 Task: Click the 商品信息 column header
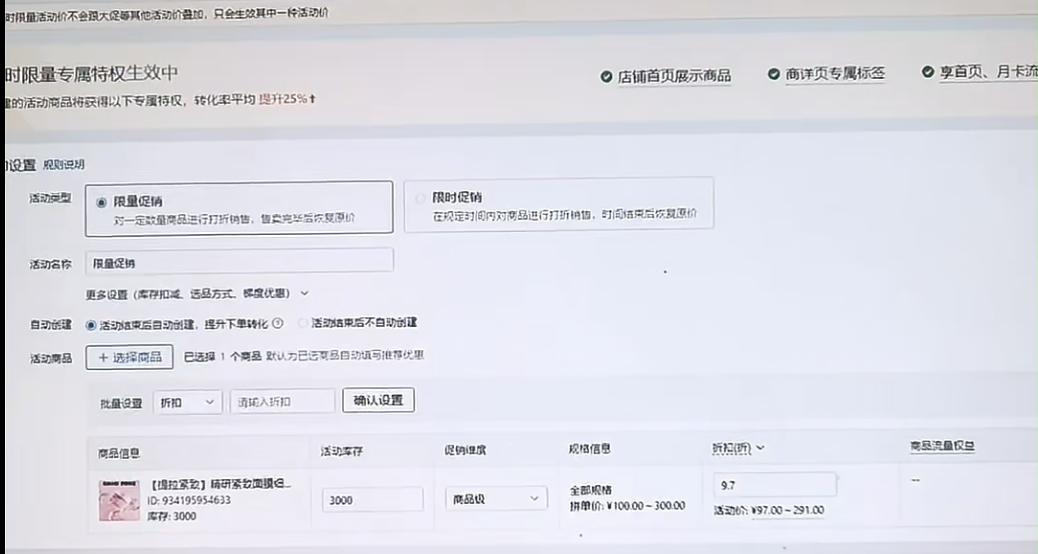click(118, 453)
